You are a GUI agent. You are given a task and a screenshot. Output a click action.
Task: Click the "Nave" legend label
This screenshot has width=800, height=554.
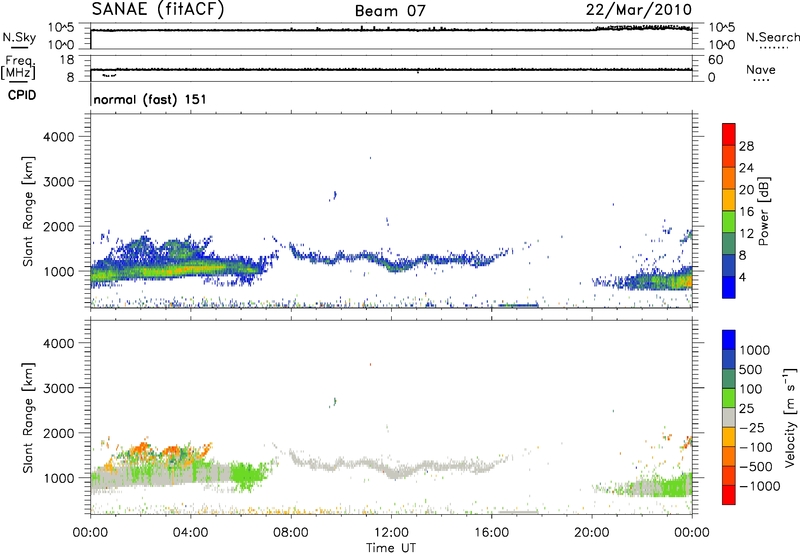click(x=760, y=70)
